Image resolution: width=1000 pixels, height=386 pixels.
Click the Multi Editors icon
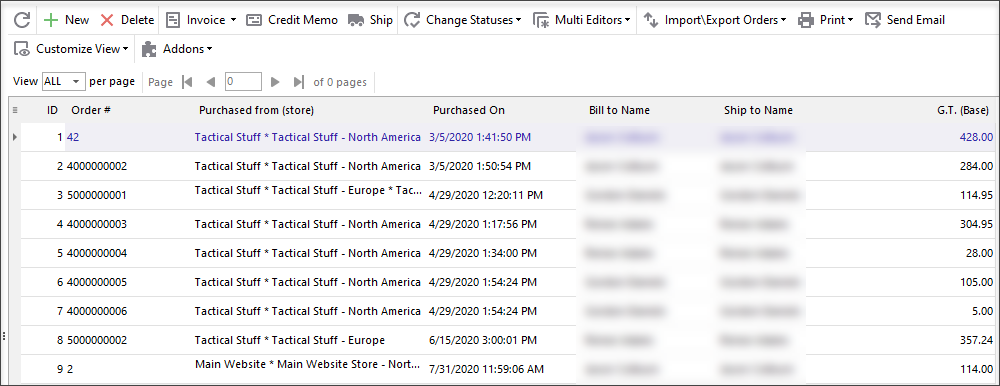541,20
